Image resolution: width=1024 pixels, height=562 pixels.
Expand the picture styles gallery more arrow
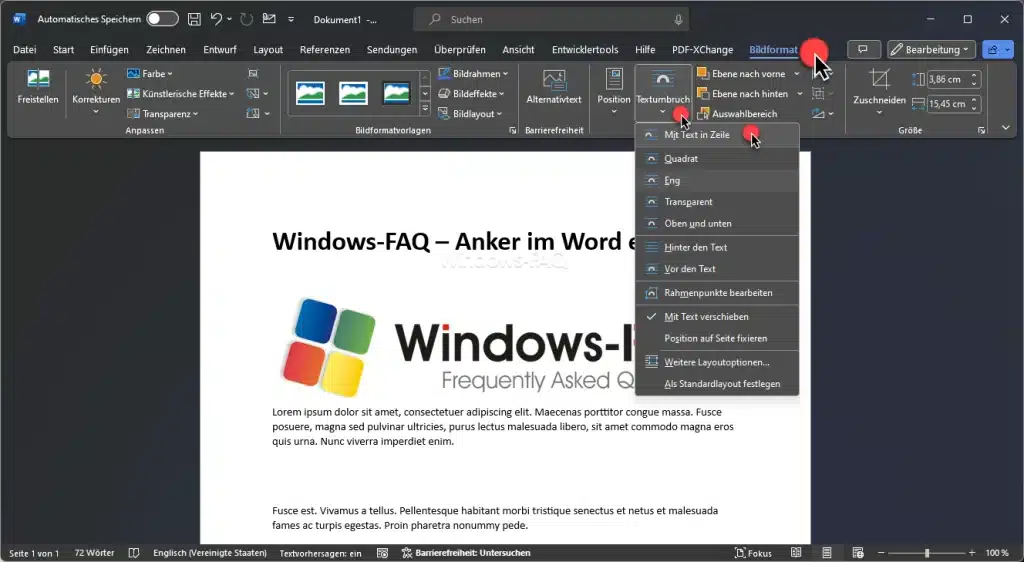tap(425, 109)
